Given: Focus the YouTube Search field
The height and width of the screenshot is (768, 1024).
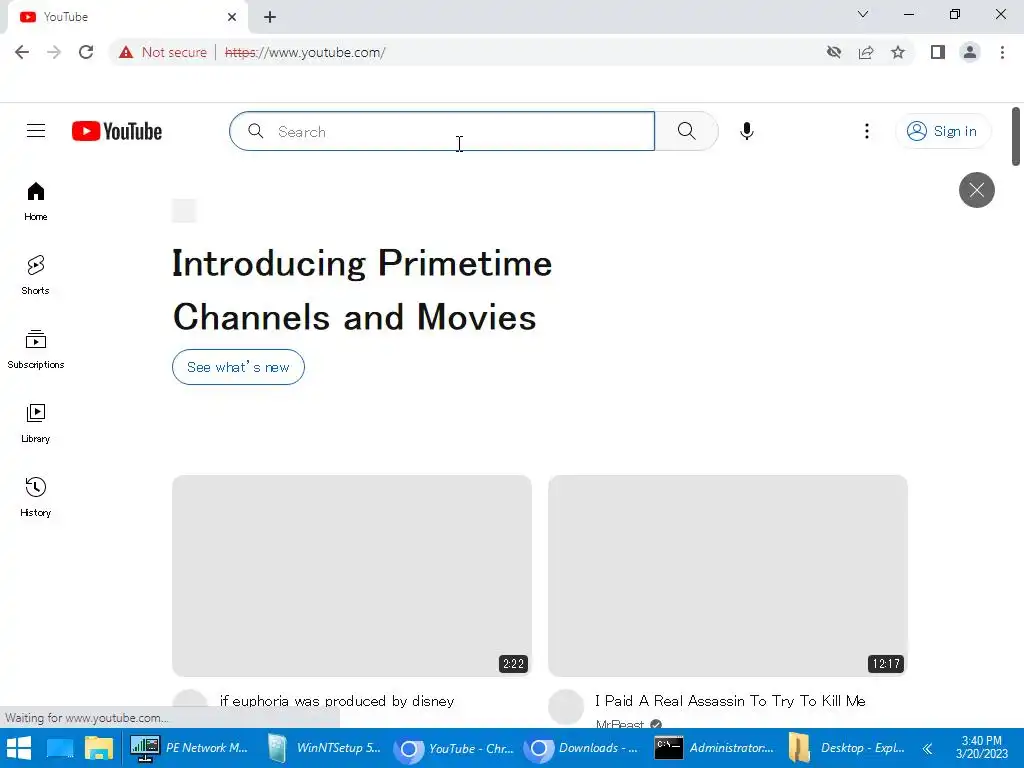Looking at the screenshot, I should click(442, 131).
